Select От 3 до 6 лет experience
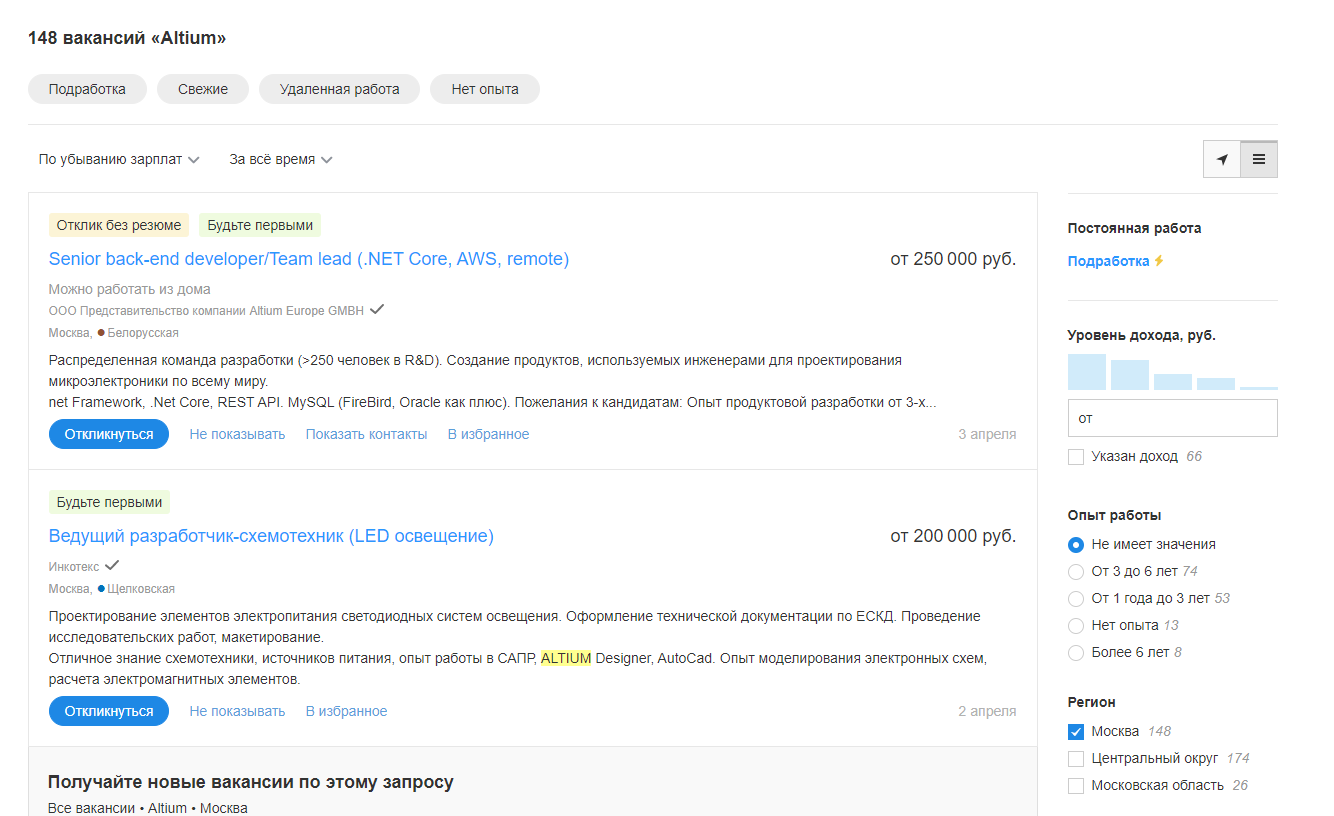This screenshot has height=816, width=1334. 1076,572
